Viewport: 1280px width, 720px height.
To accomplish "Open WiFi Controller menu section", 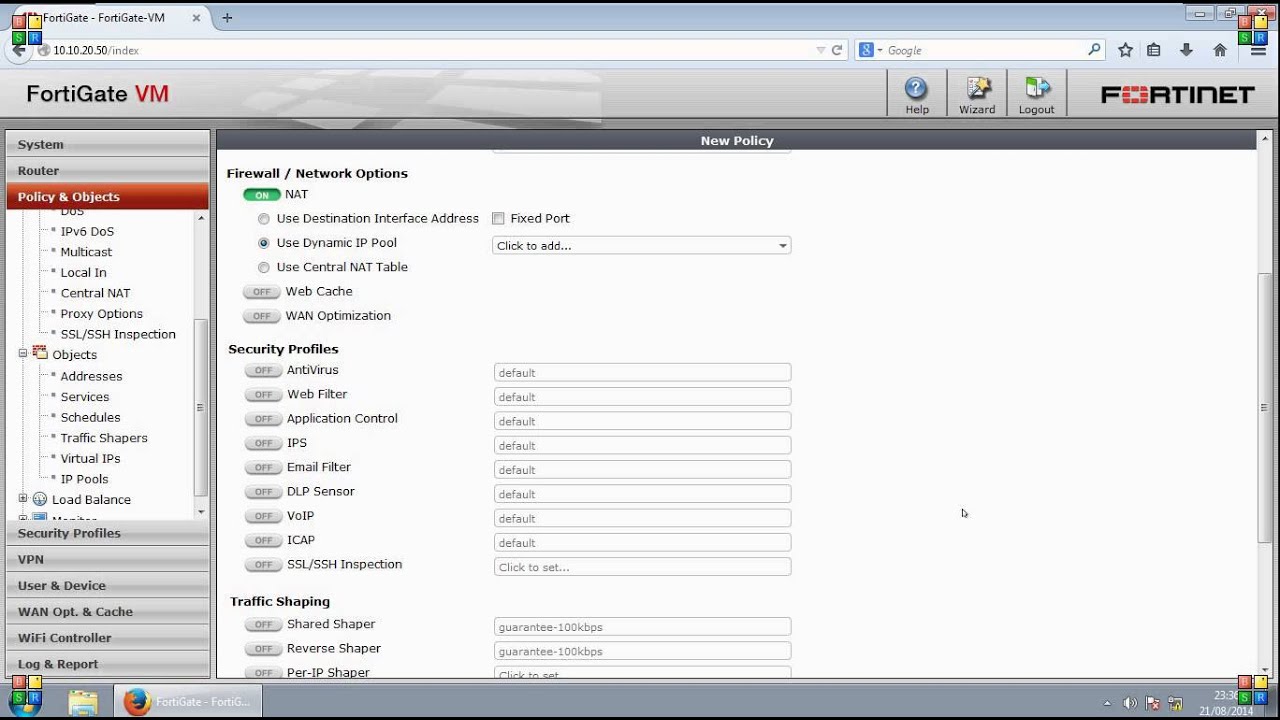I will 108,637.
